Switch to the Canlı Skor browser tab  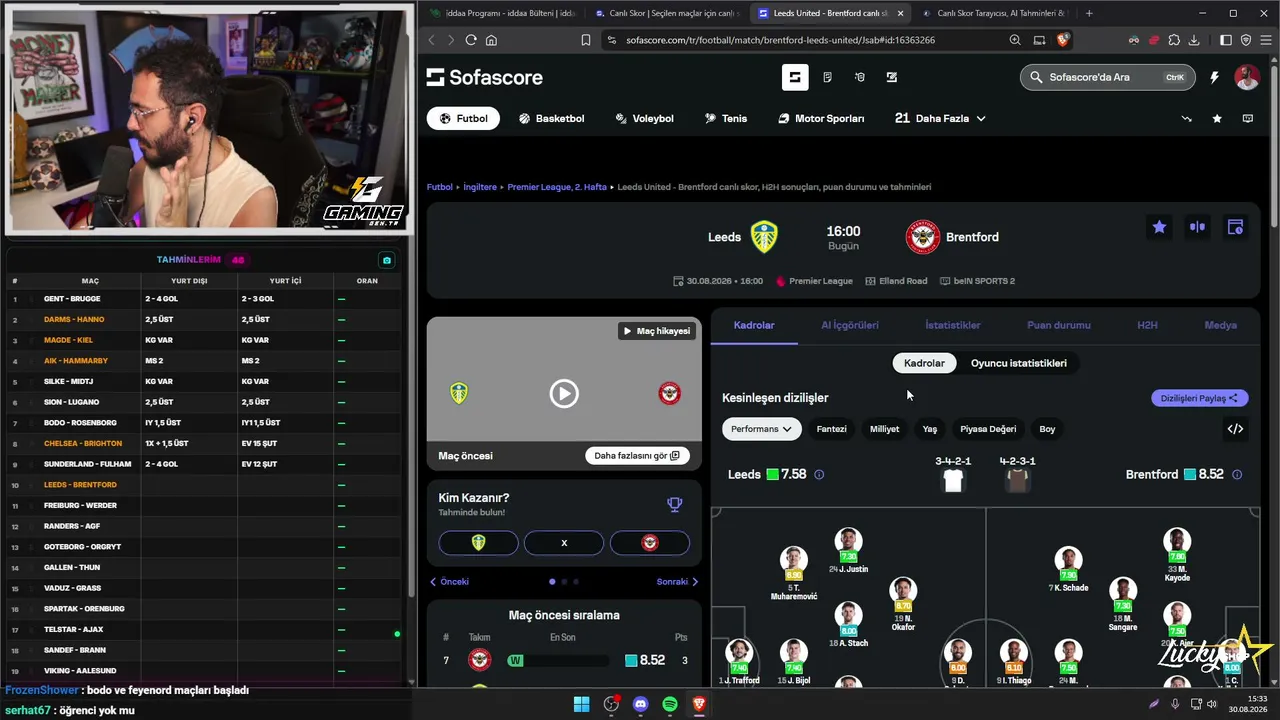[x=666, y=13]
